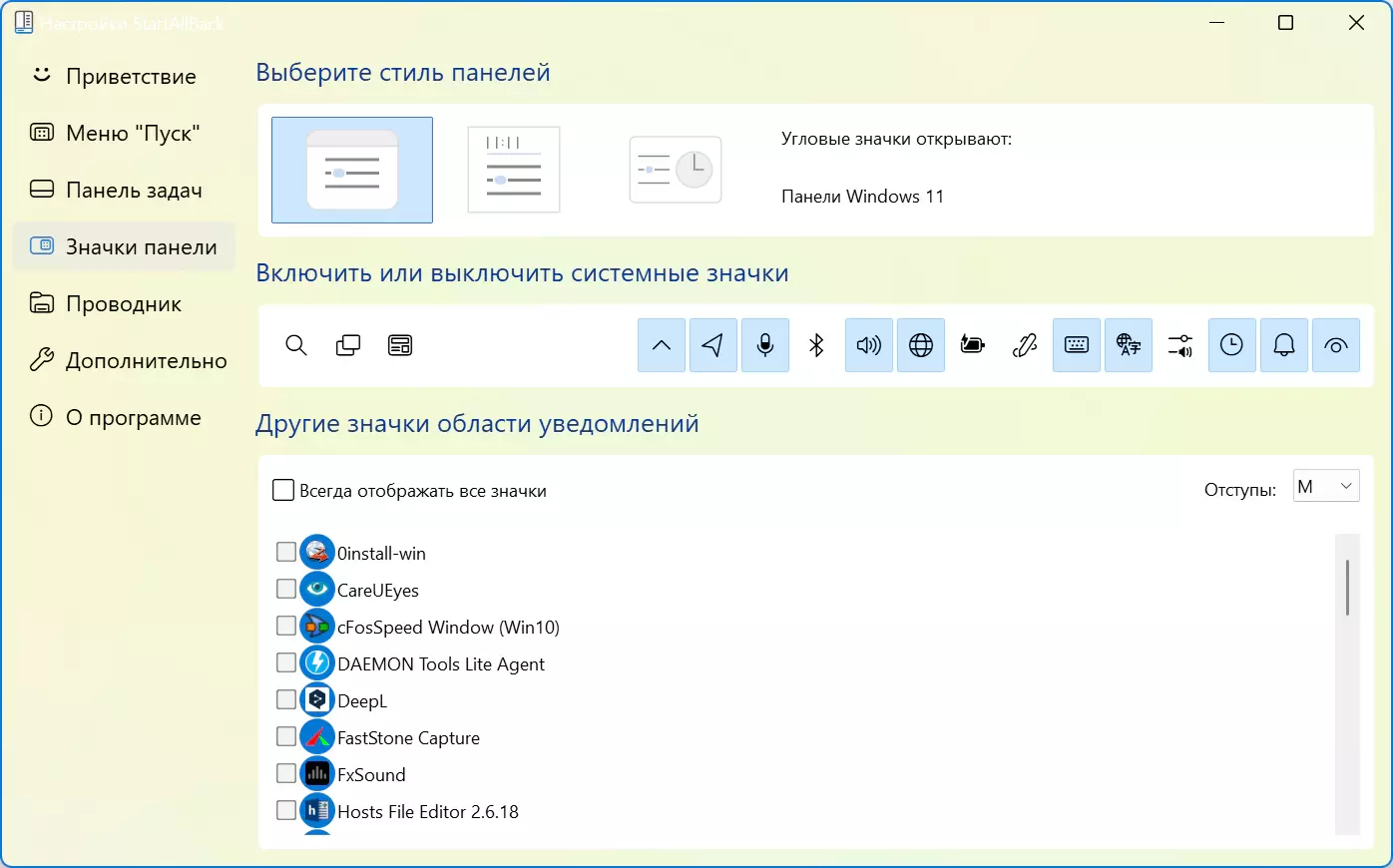1393x868 pixels.
Task: Enable the sliders-and-speaker system icon
Action: (1180, 345)
